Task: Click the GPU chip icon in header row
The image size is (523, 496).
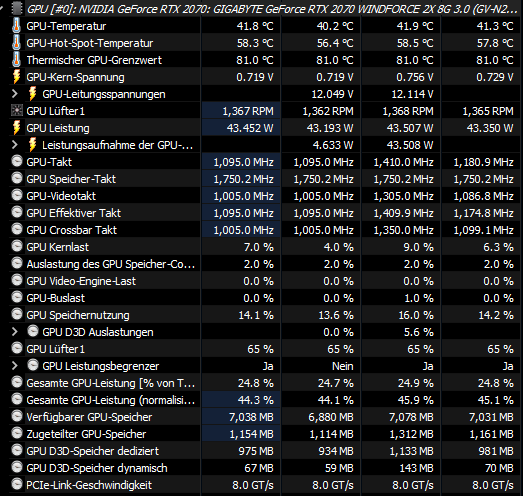Action: (17, 8)
